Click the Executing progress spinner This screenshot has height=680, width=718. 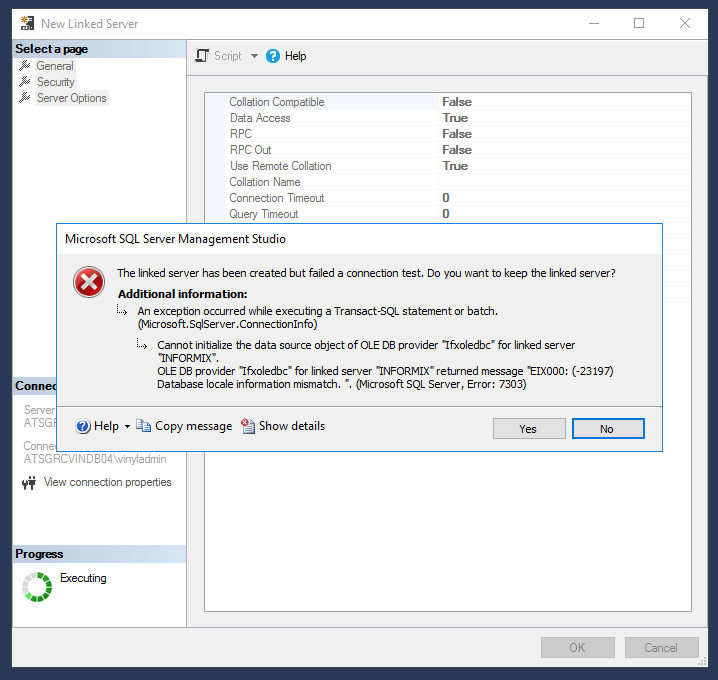click(37, 587)
